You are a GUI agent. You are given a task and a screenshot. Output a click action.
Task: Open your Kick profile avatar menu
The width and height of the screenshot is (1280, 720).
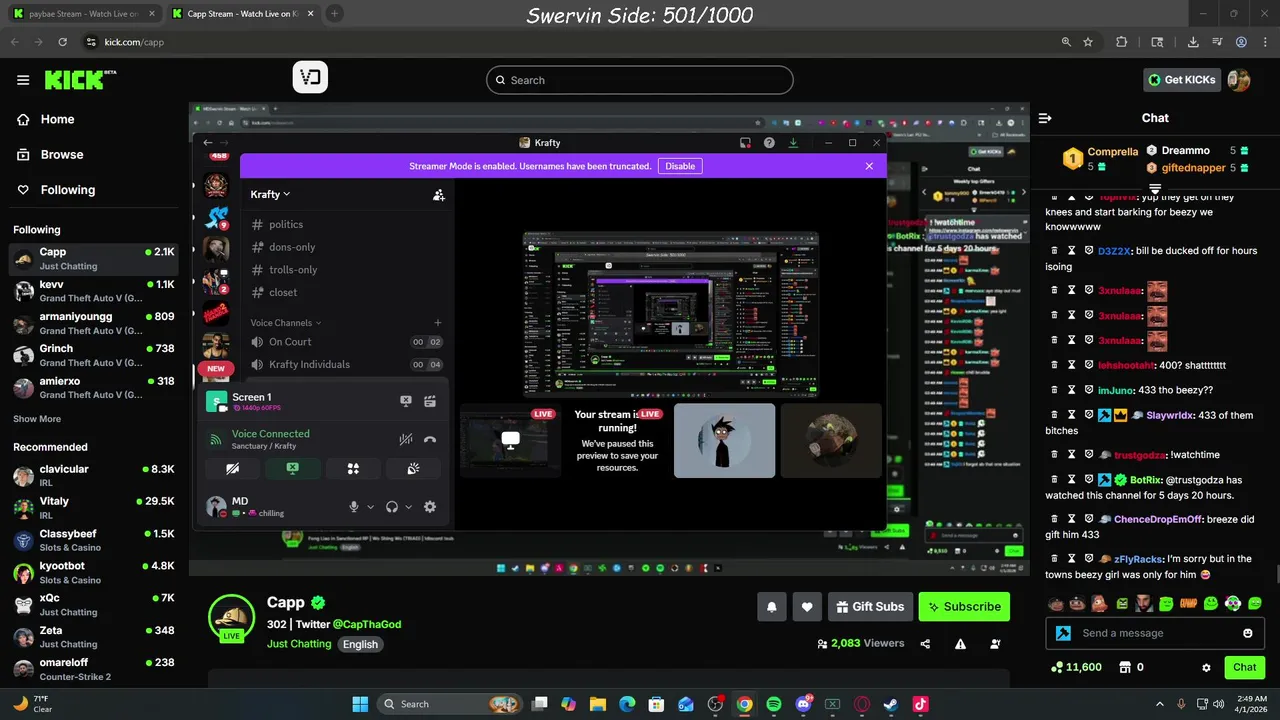[1239, 80]
